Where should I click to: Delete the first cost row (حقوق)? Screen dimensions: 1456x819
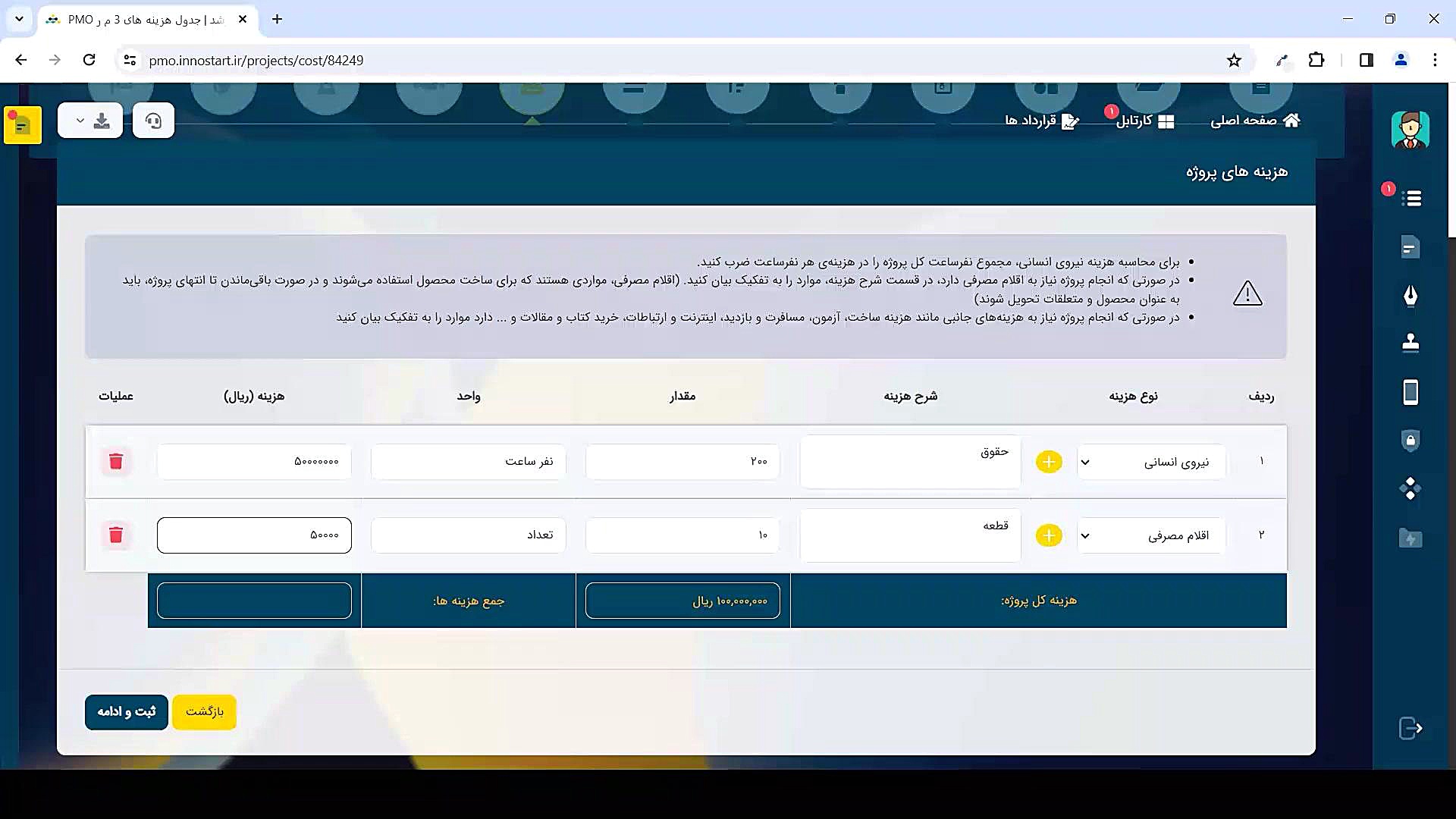[116, 461]
